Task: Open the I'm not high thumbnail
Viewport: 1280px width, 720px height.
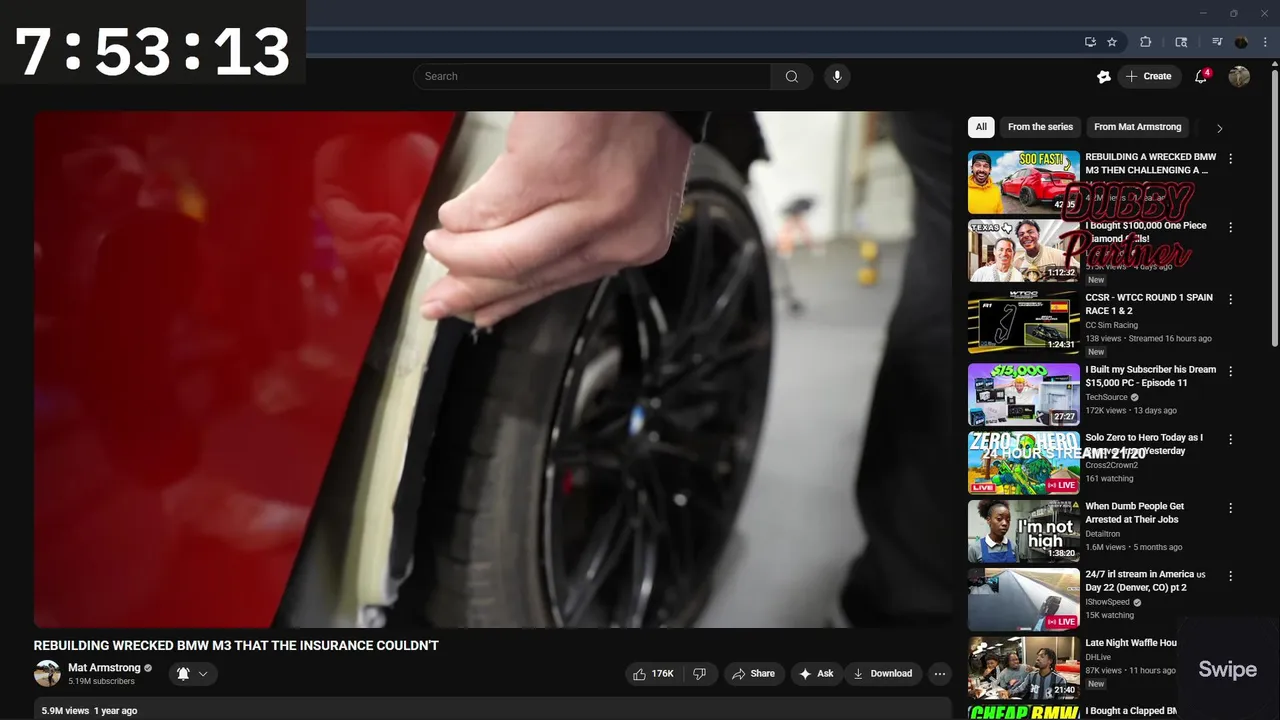Action: [x=1024, y=531]
